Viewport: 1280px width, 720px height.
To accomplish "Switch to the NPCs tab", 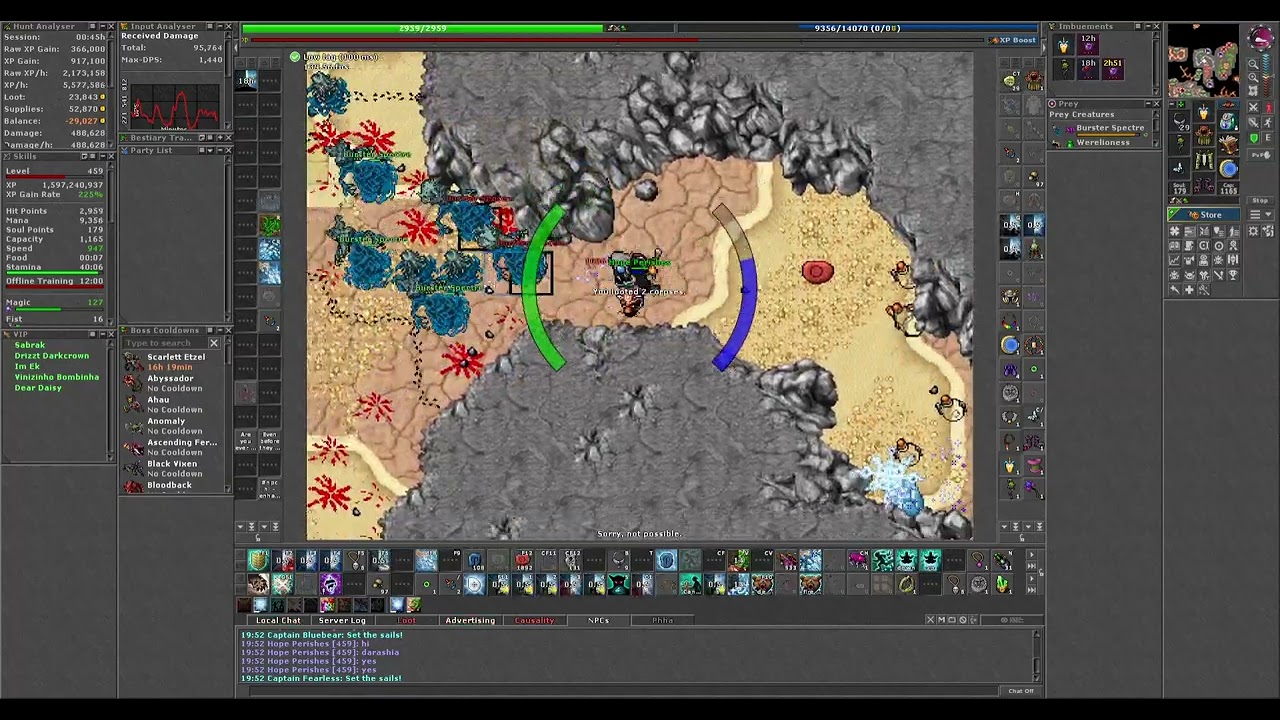I will [x=598, y=621].
